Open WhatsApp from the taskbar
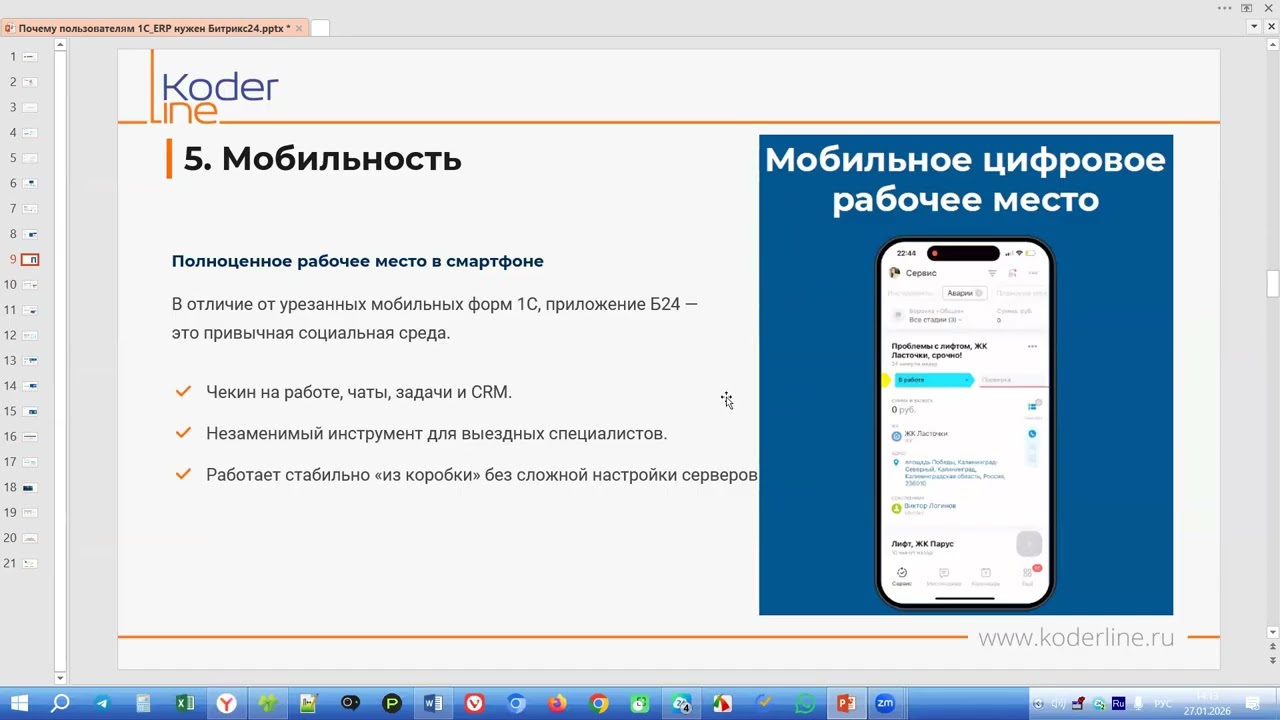The image size is (1280, 720). [805, 704]
